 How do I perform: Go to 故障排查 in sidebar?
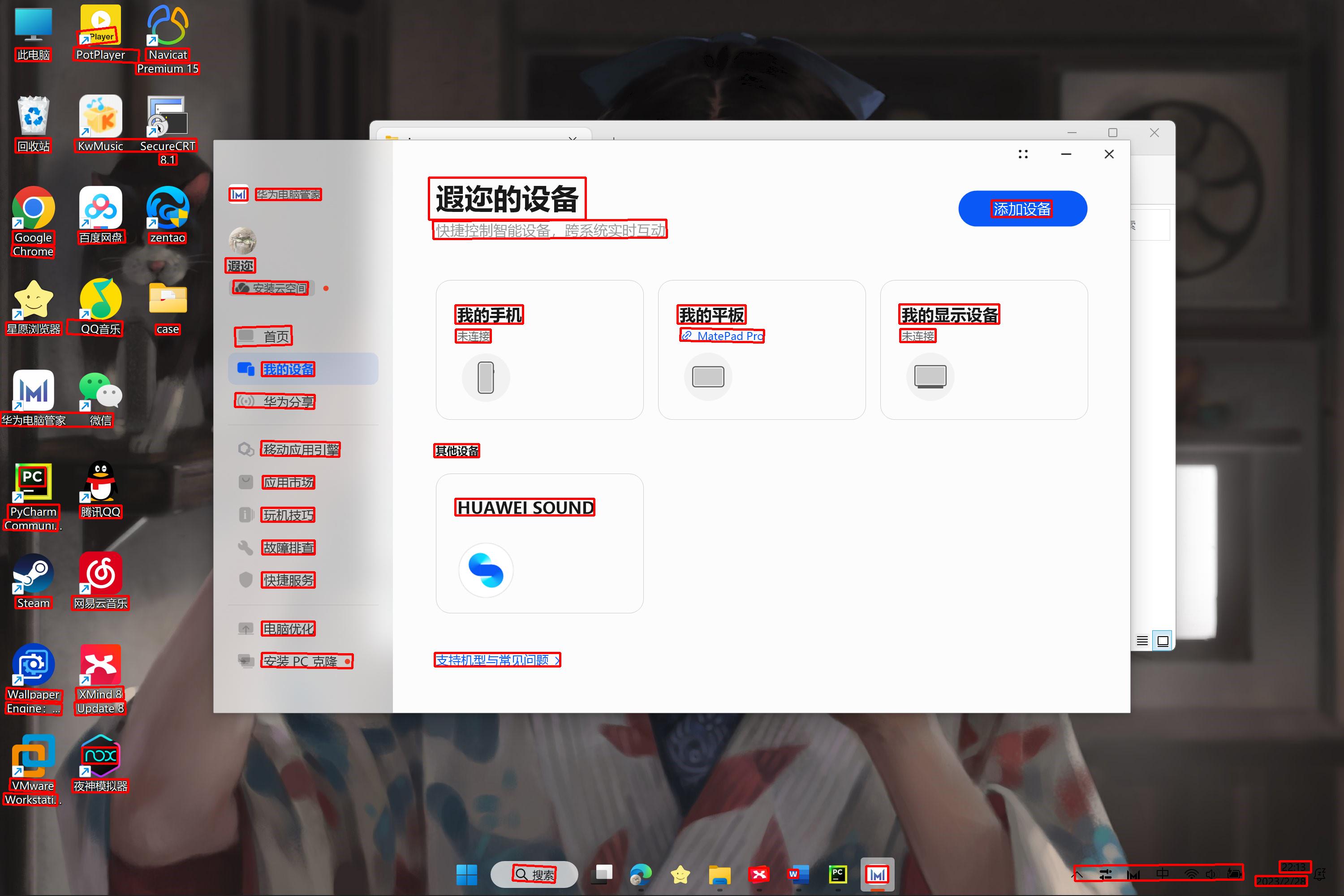click(x=288, y=547)
